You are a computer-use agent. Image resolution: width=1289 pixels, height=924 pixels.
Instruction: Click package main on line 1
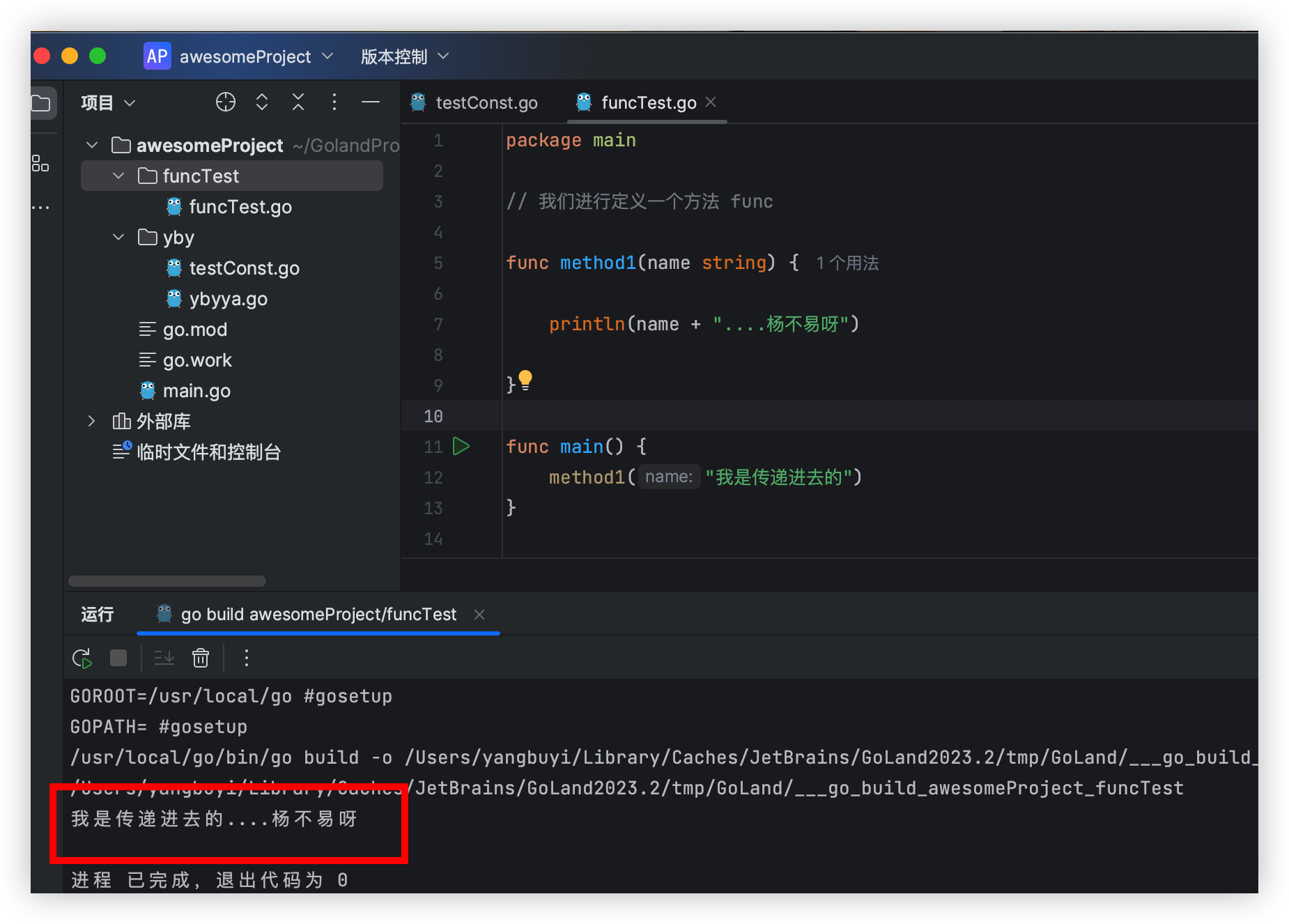[x=571, y=140]
